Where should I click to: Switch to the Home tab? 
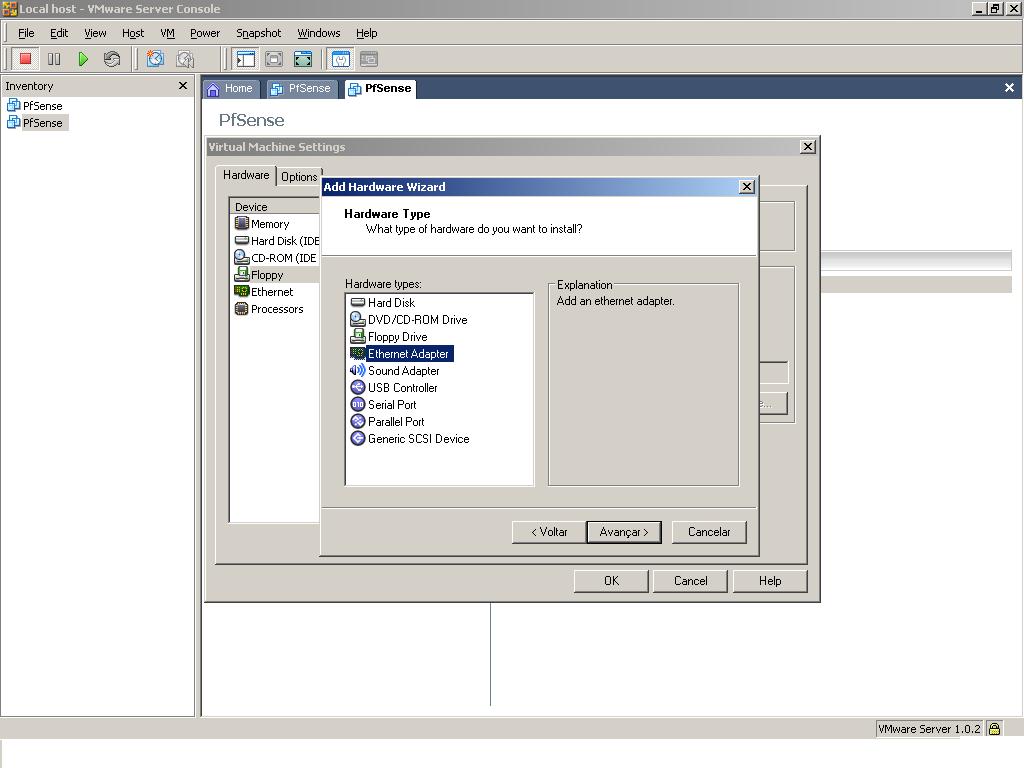pyautogui.click(x=231, y=88)
